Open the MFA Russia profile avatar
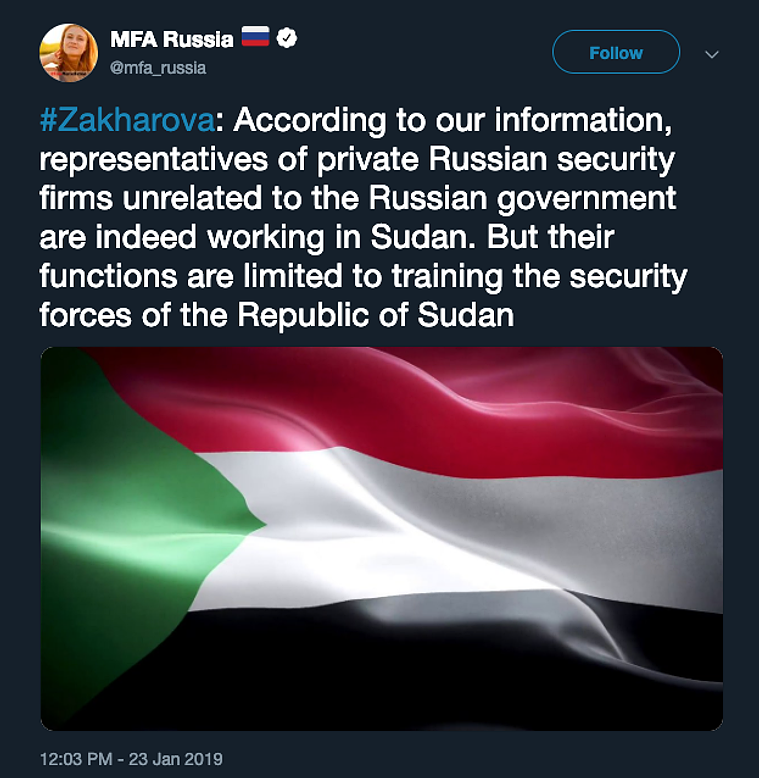This screenshot has height=778, width=759. coord(68,53)
